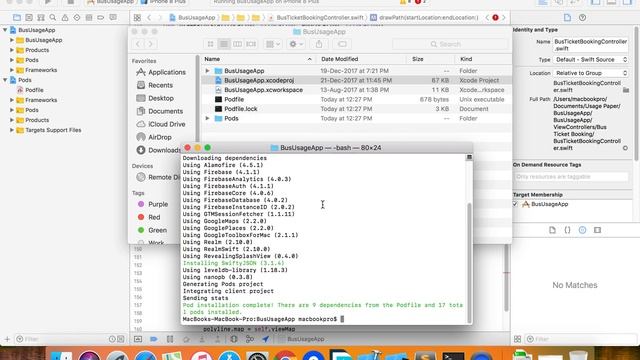Open the symbol navigator in Xcode
The height and width of the screenshot is (360, 640).
click(41, 18)
